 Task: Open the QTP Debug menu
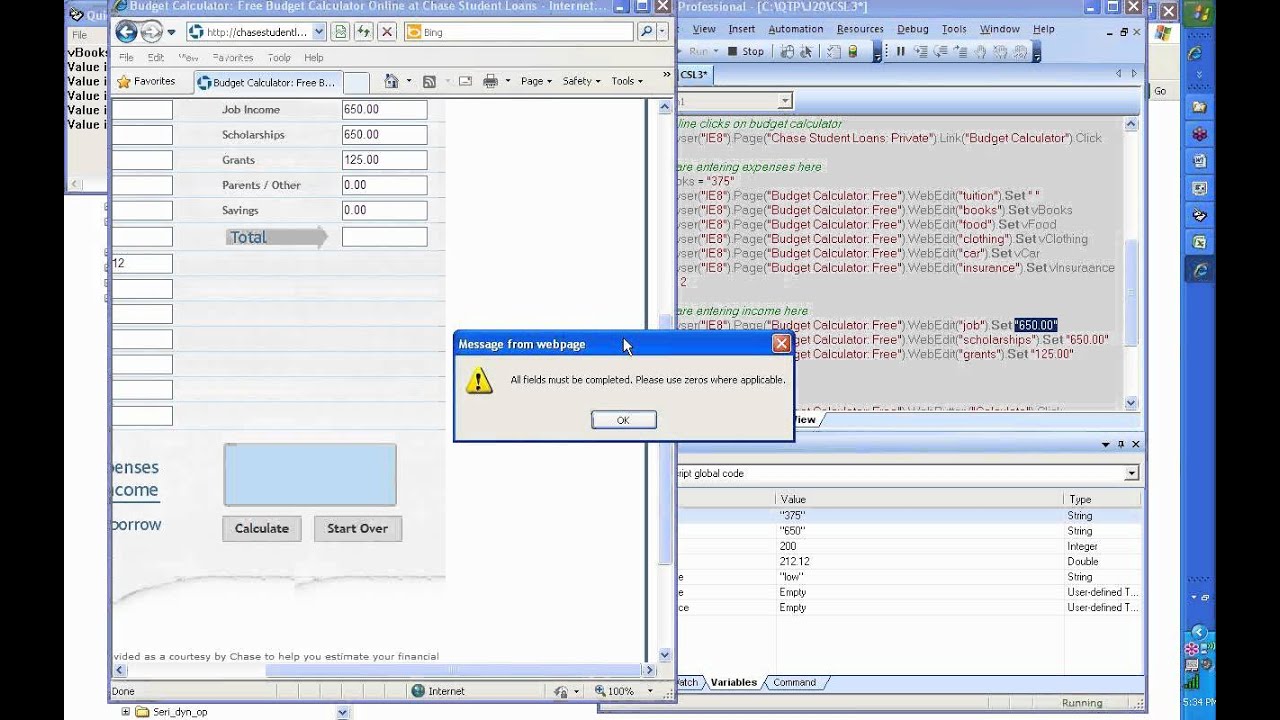pyautogui.click(x=913, y=29)
